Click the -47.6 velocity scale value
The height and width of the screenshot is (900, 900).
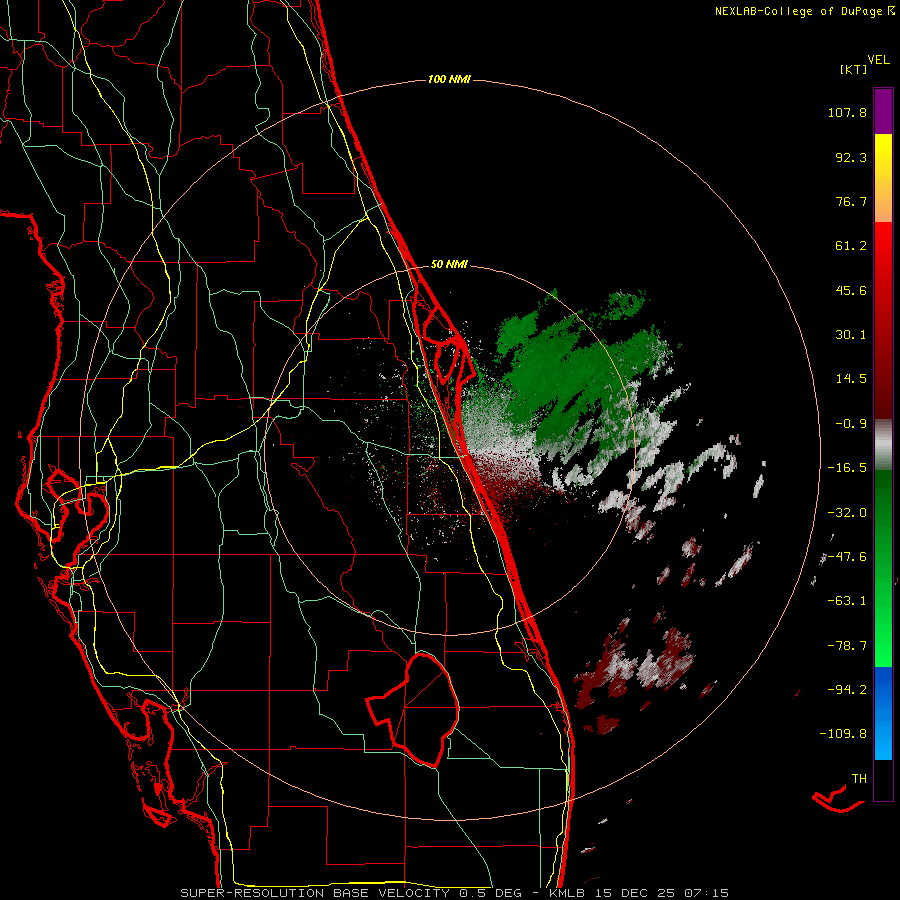tap(847, 557)
